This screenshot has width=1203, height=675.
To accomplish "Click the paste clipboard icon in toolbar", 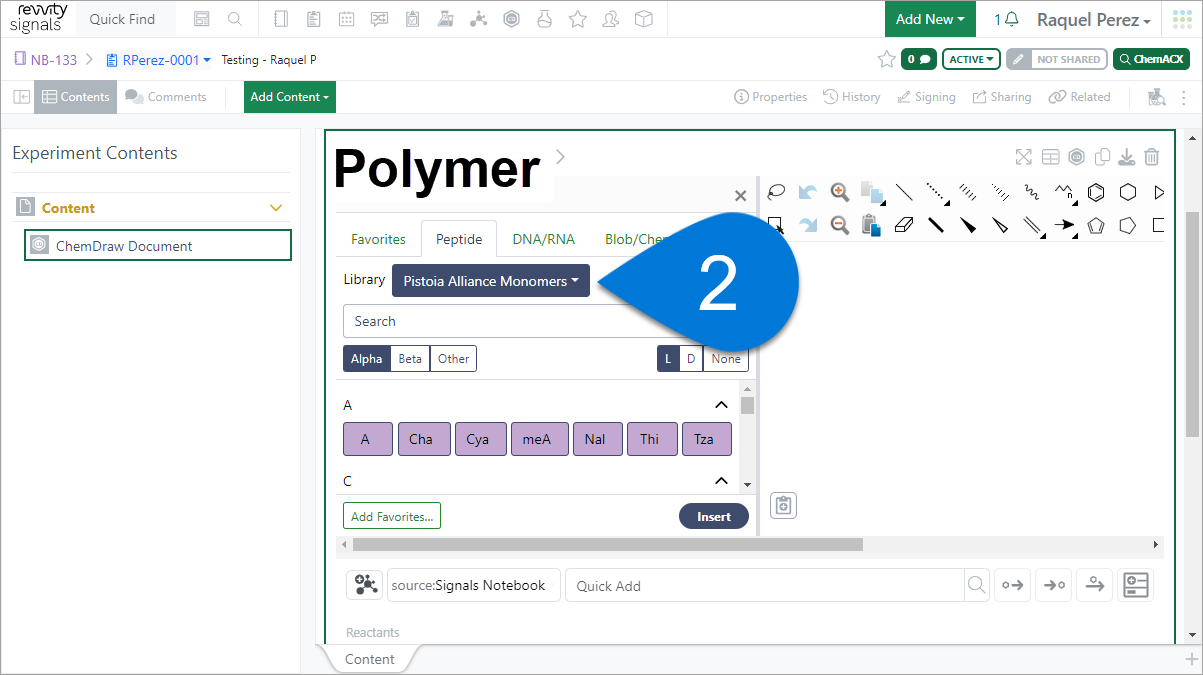I will point(870,225).
